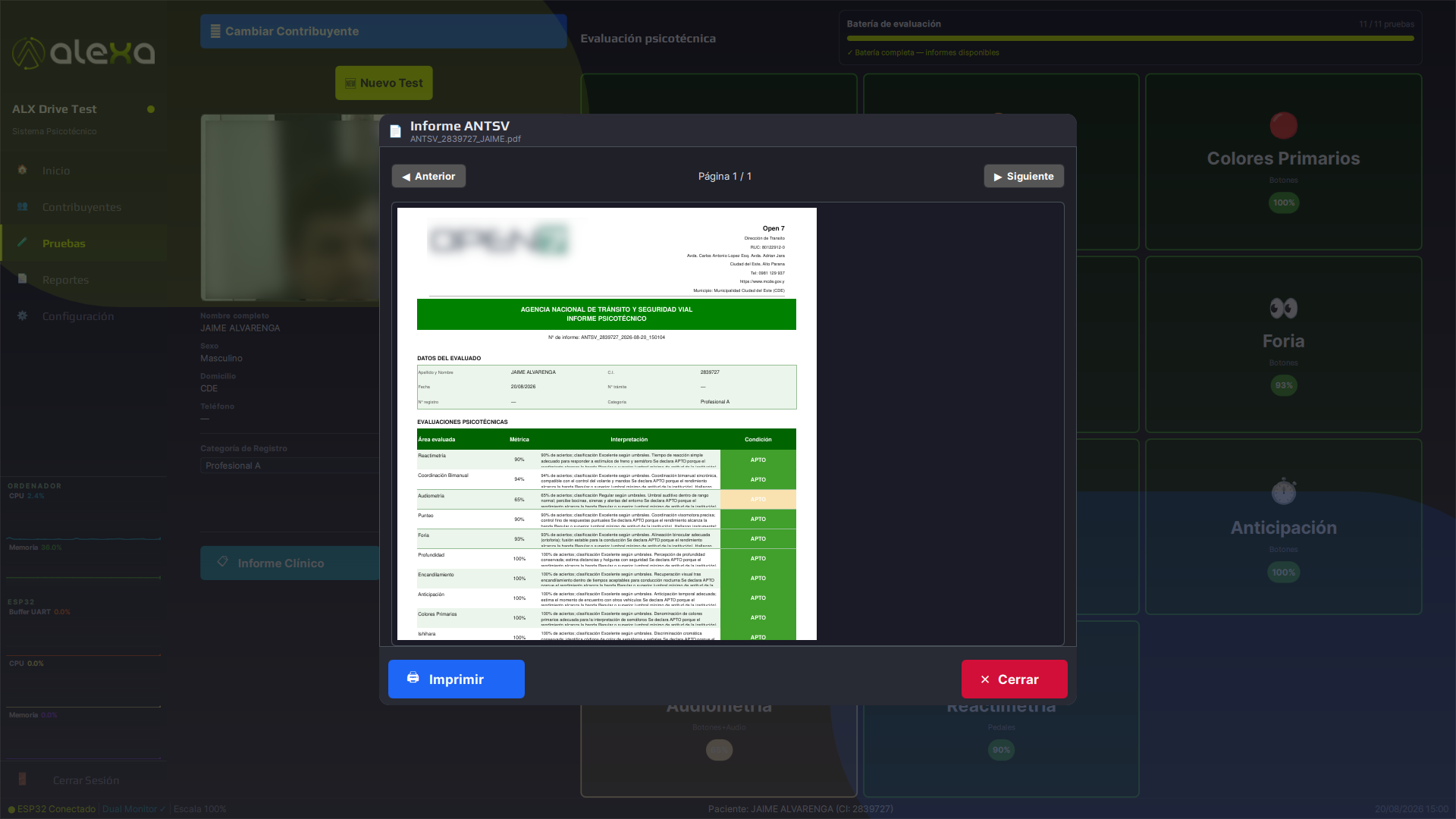Click the Cambiar Contribuyente button
This screenshot has height=819, width=1456.
click(x=384, y=31)
